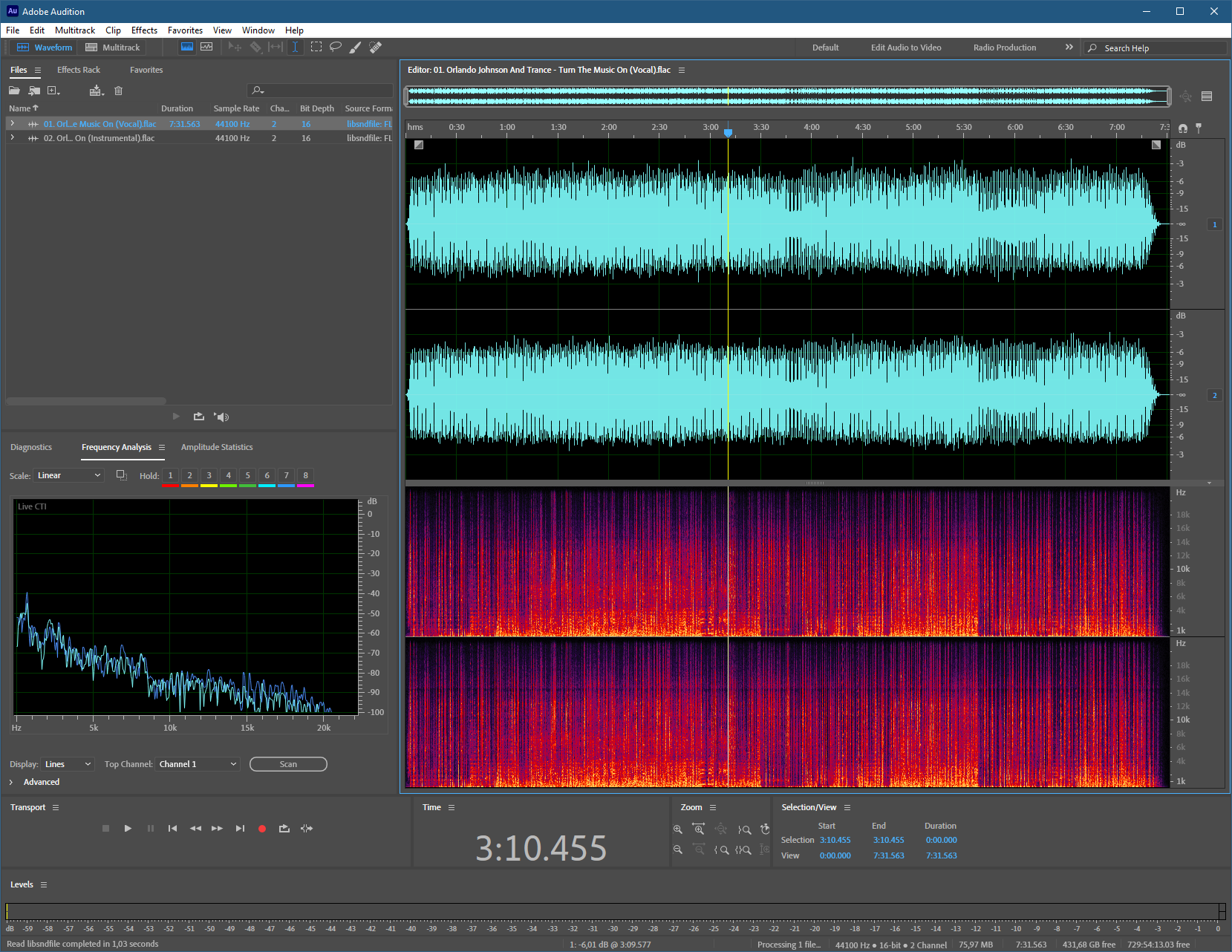Click Move Playhead to Next
Image resolution: width=1232 pixels, height=952 pixels.
pos(240,828)
